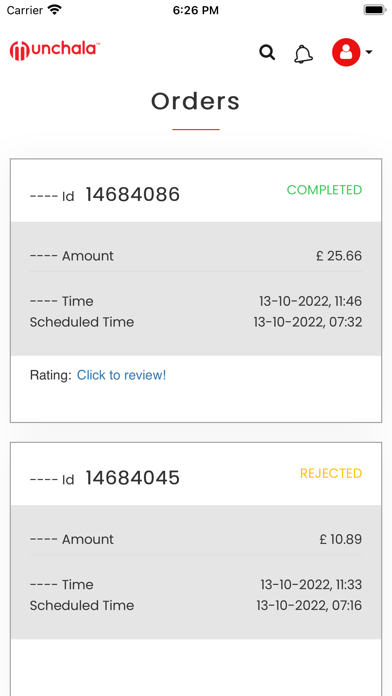
Task: Check the Wi-Fi status icon
Action: click(55, 10)
